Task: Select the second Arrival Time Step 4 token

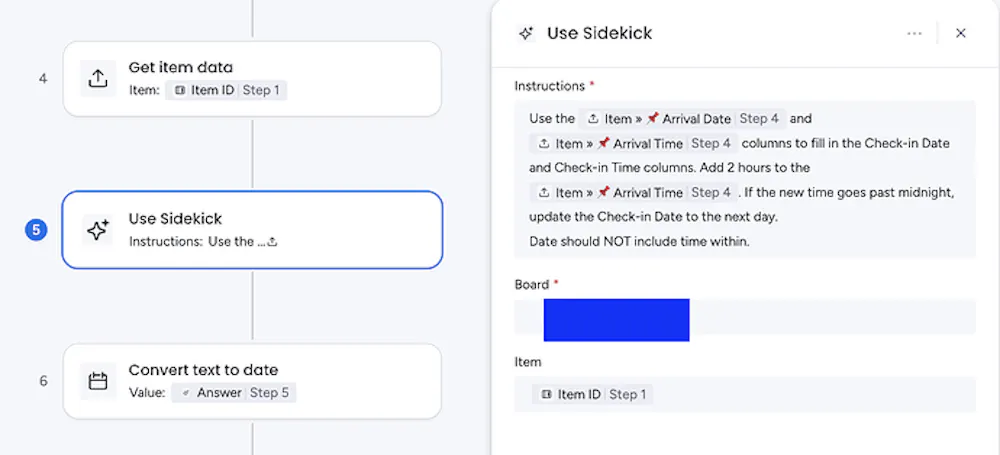Action: point(635,193)
